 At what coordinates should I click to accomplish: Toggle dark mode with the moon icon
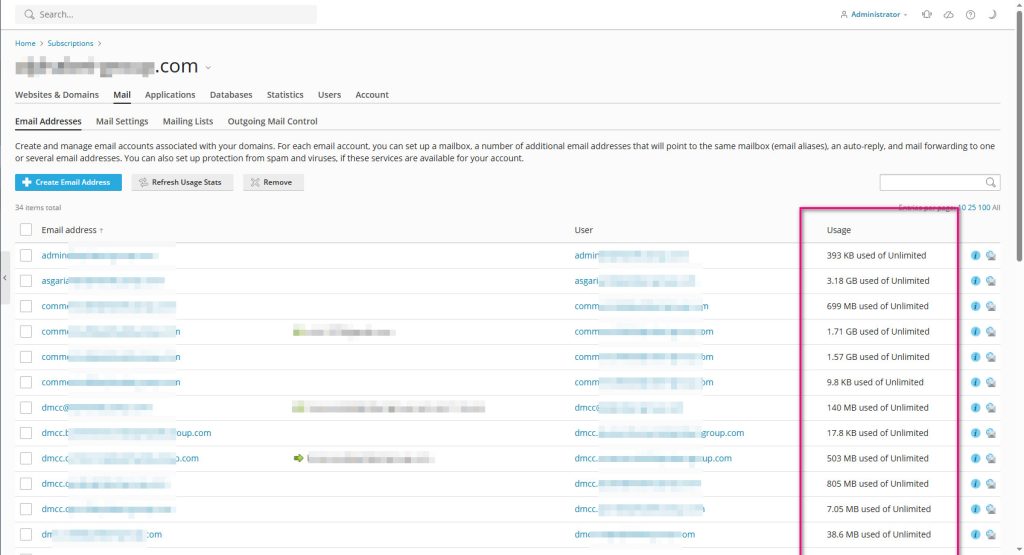click(992, 15)
